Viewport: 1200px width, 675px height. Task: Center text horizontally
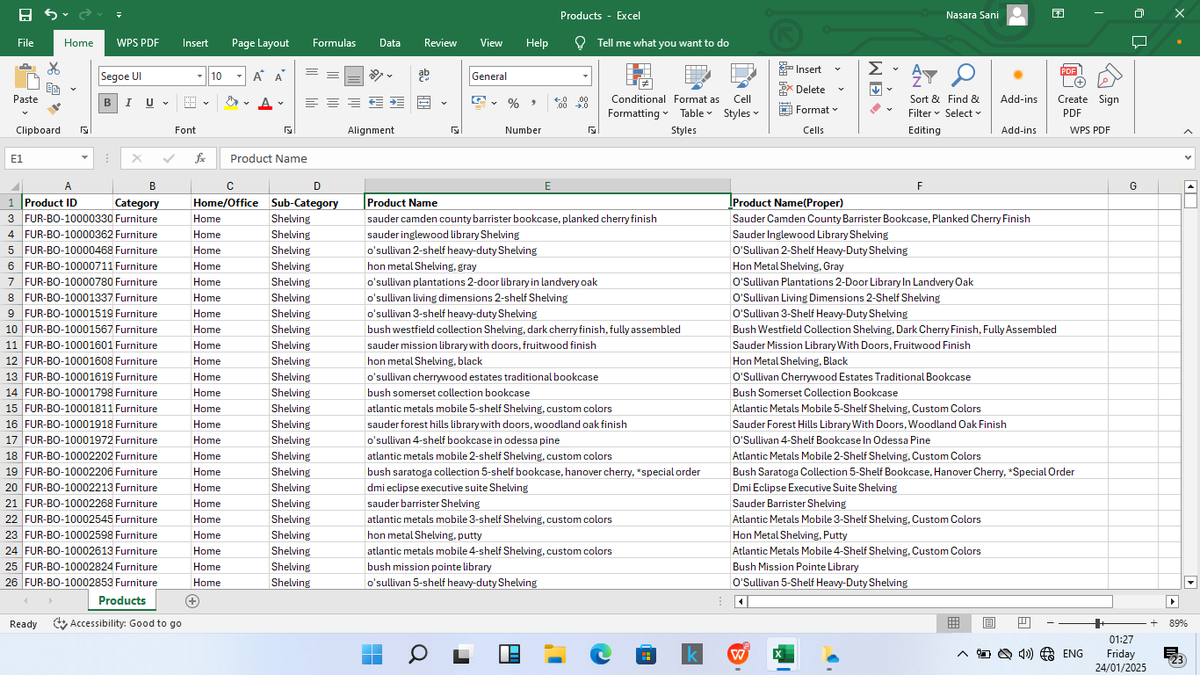pyautogui.click(x=333, y=103)
